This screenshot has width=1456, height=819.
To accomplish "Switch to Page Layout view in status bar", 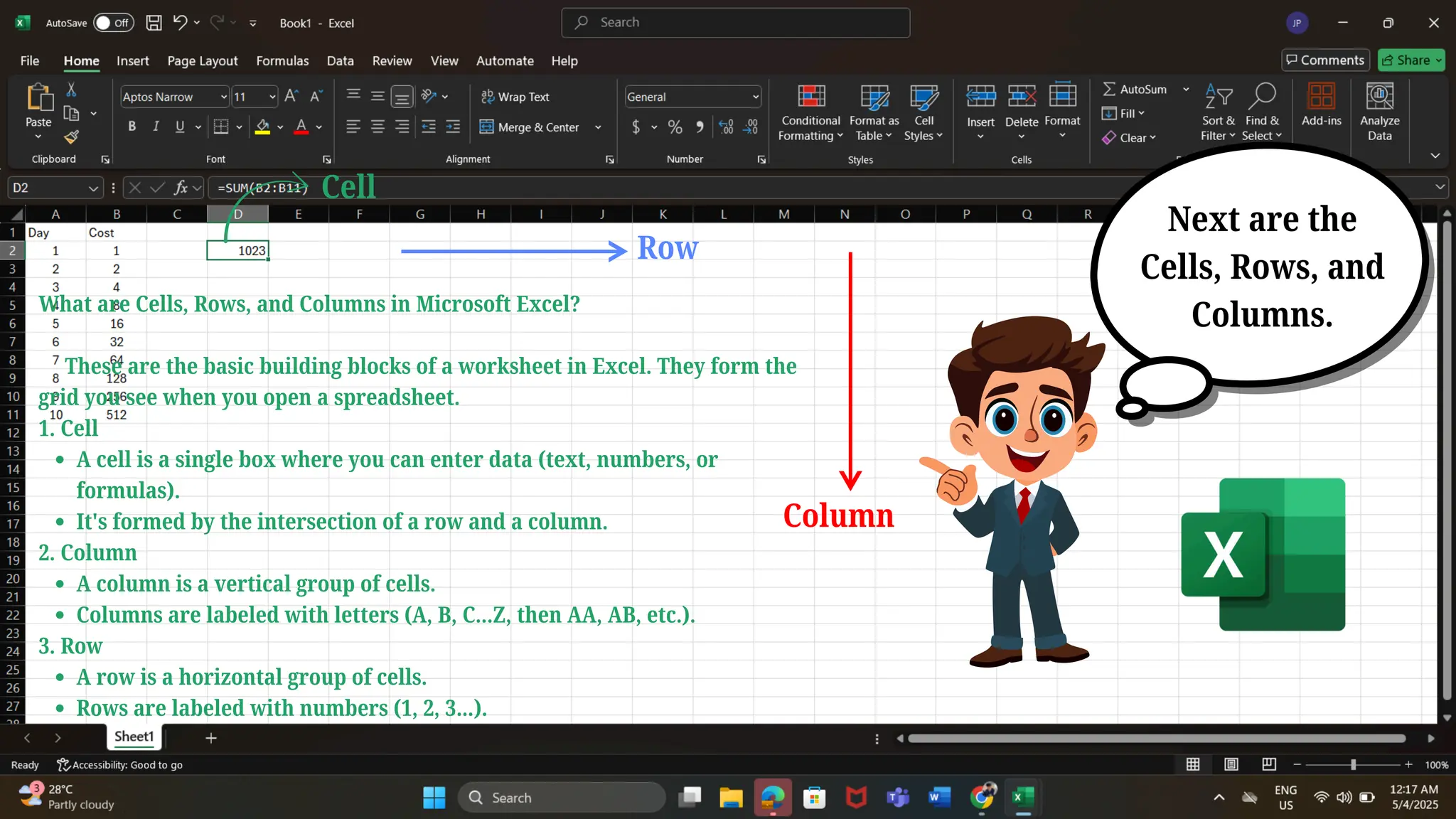I will [x=1231, y=764].
